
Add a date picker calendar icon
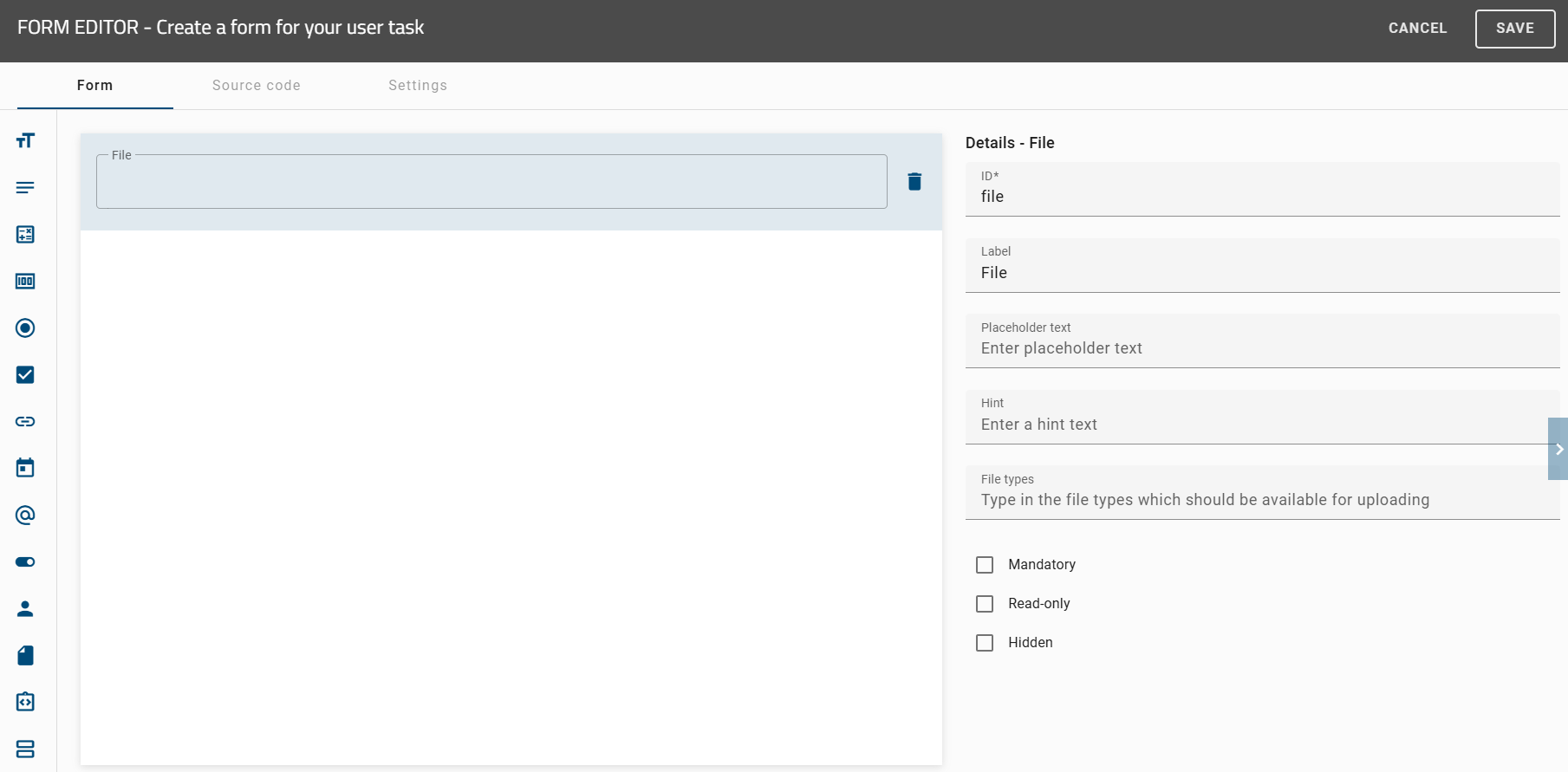click(x=25, y=468)
